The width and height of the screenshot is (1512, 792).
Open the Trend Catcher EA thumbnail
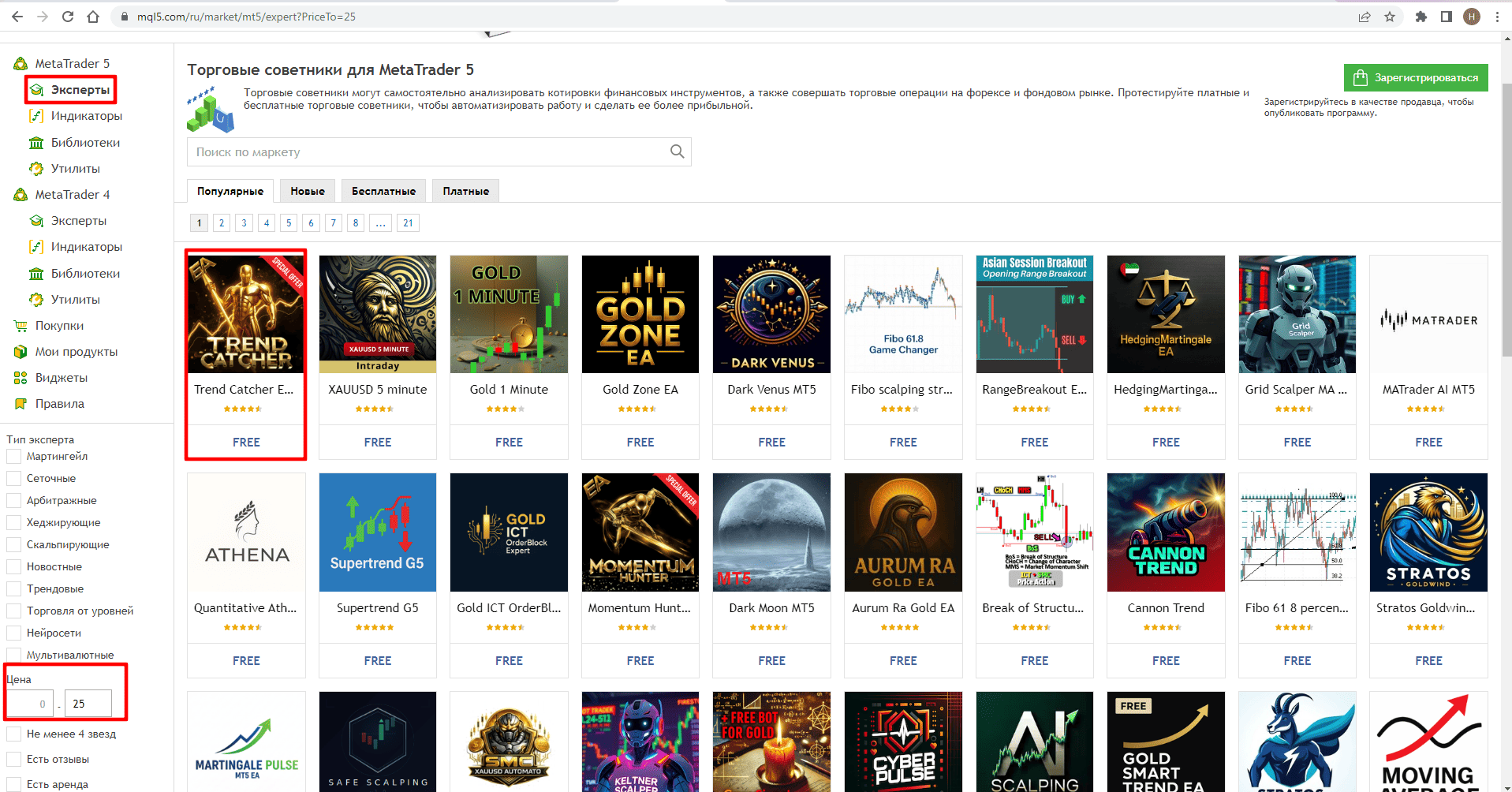[246, 314]
